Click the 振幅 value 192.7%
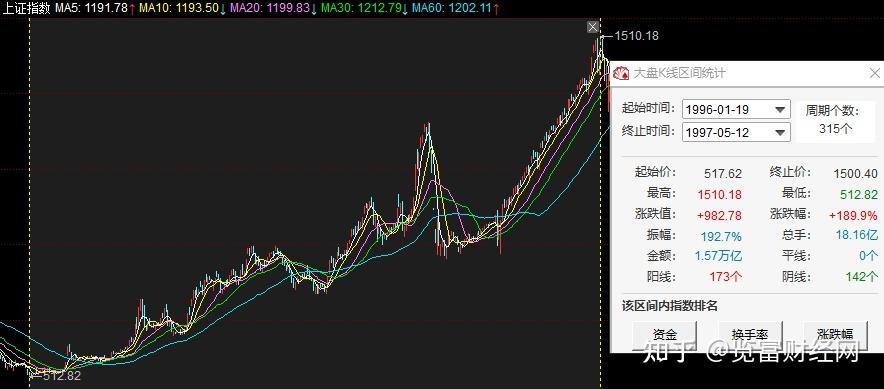 click(x=721, y=236)
